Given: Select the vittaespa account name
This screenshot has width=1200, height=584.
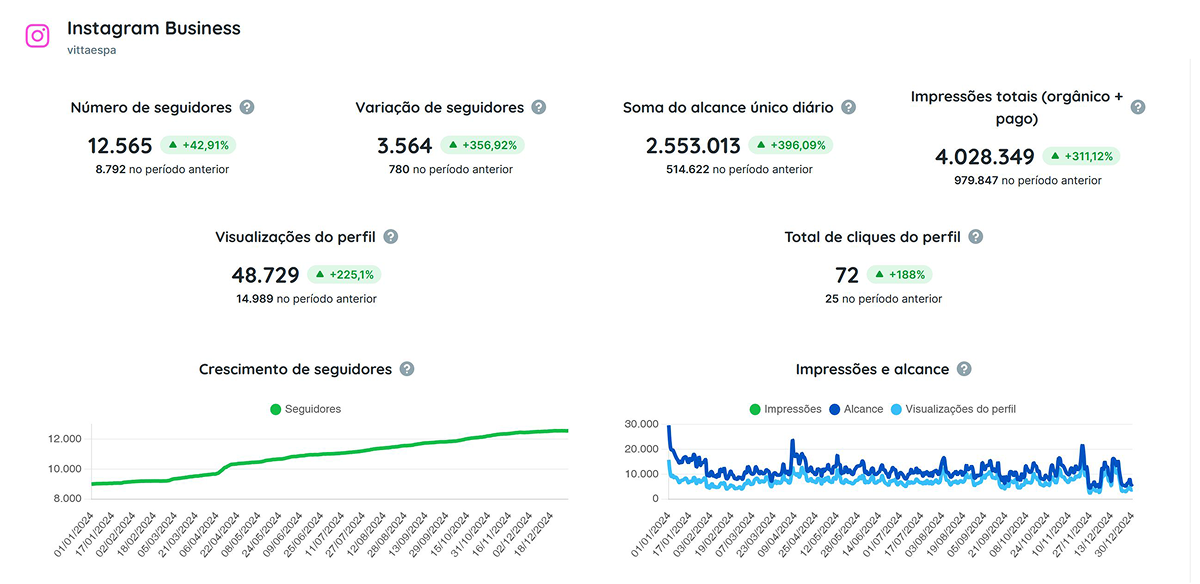Looking at the screenshot, I should tap(92, 49).
